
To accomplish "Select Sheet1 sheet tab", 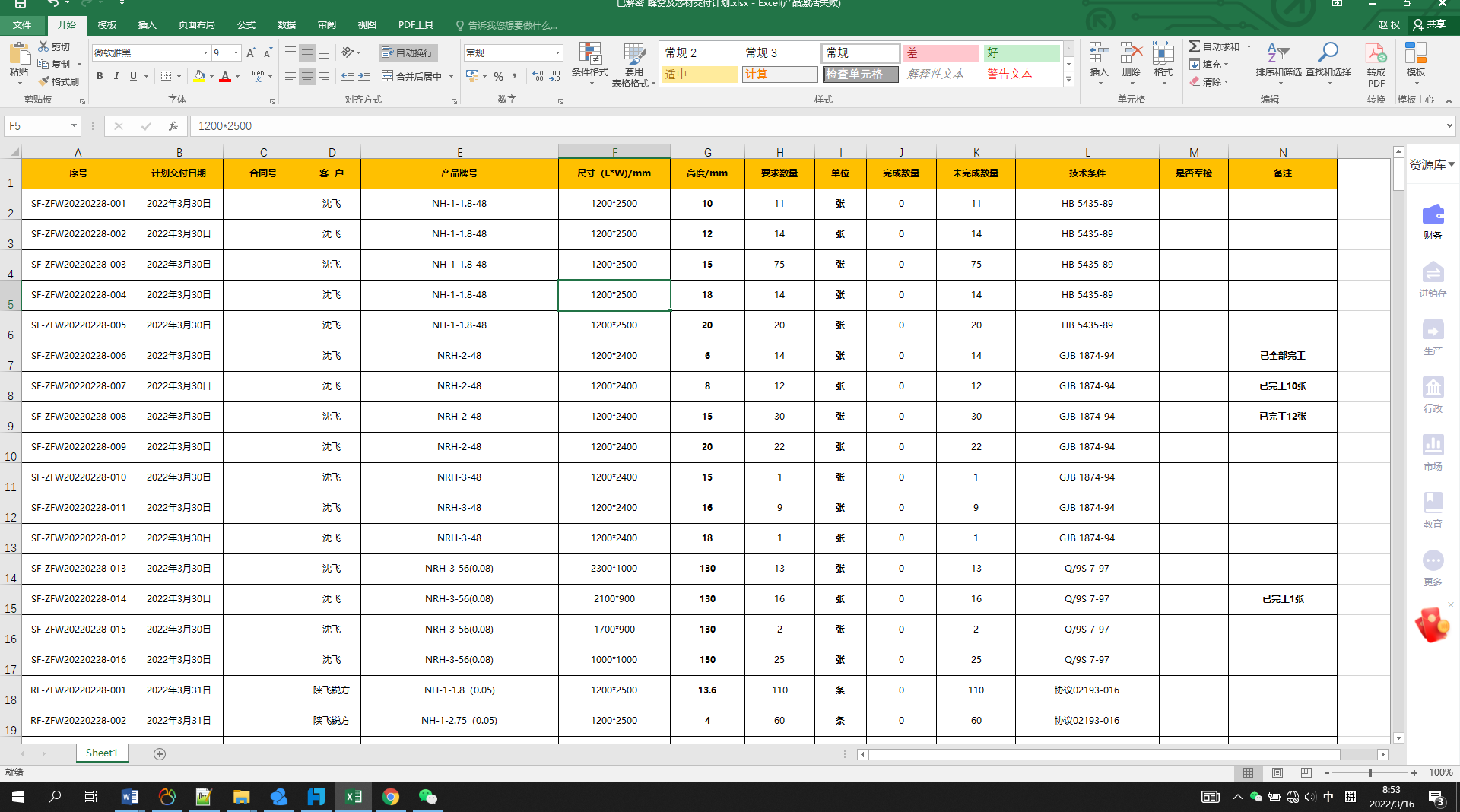I will click(x=102, y=753).
